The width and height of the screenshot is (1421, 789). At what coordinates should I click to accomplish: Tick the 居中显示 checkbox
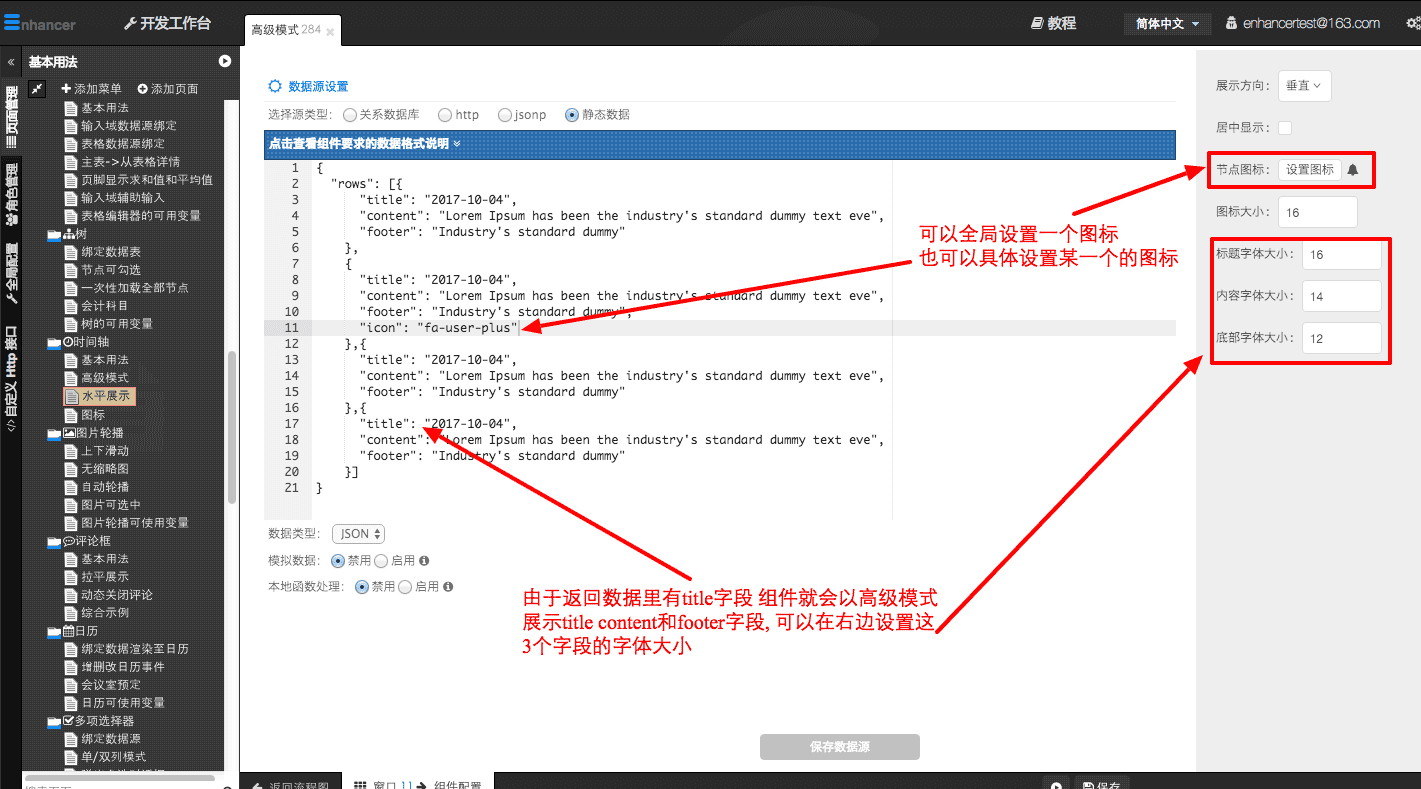pos(1285,128)
